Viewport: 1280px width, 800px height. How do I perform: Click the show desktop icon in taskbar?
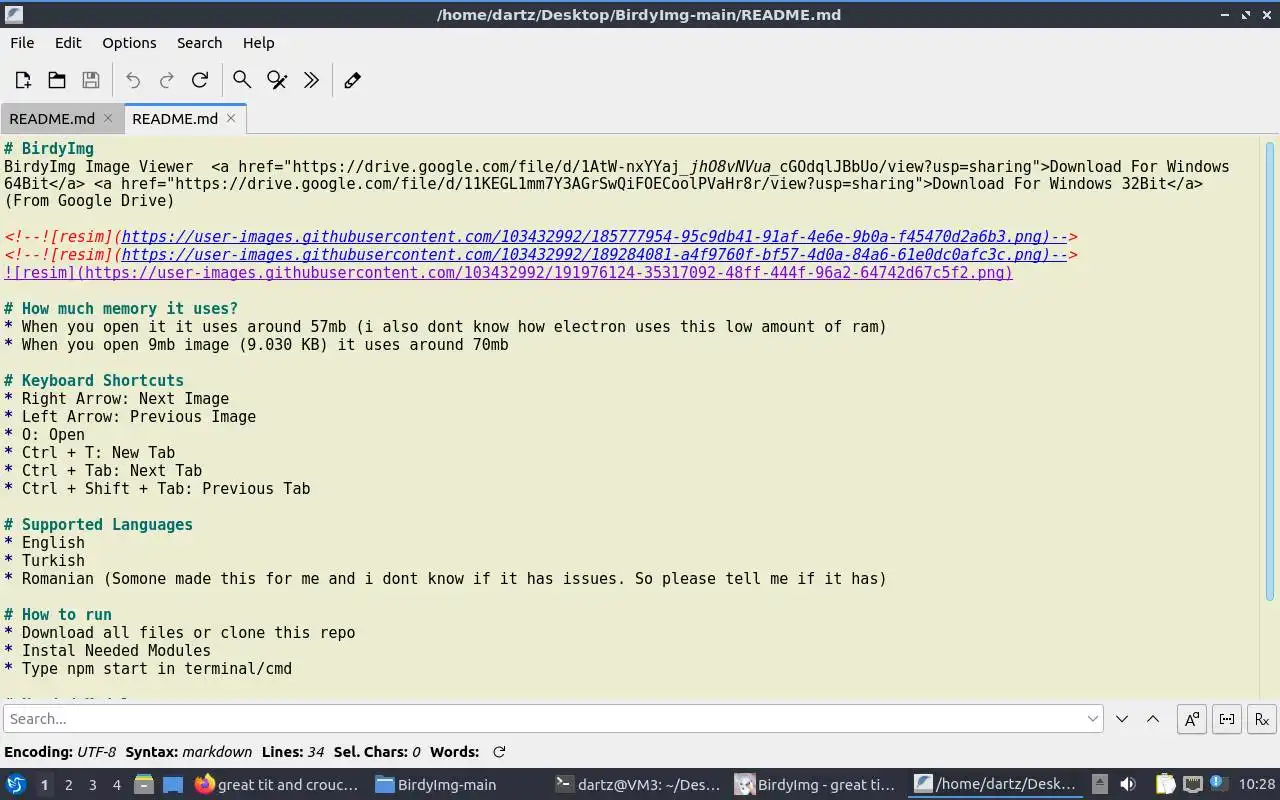coord(172,785)
